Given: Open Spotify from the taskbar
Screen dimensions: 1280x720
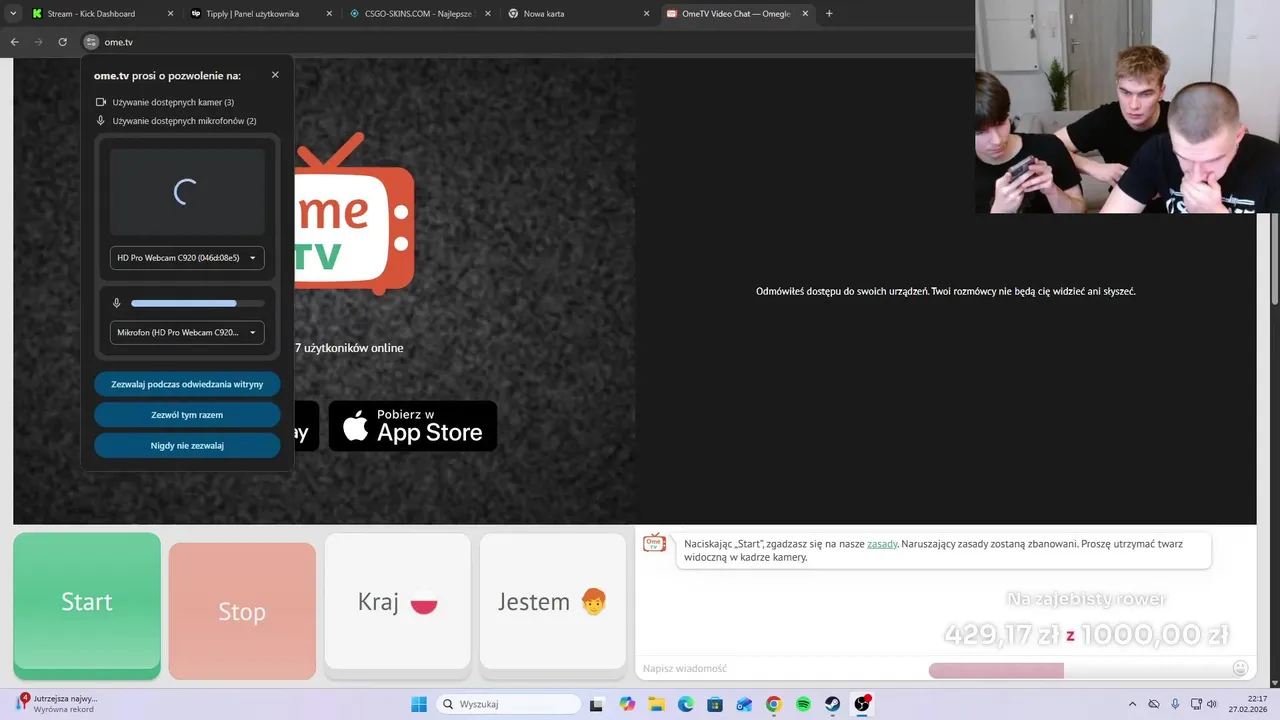Looking at the screenshot, I should click(803, 704).
